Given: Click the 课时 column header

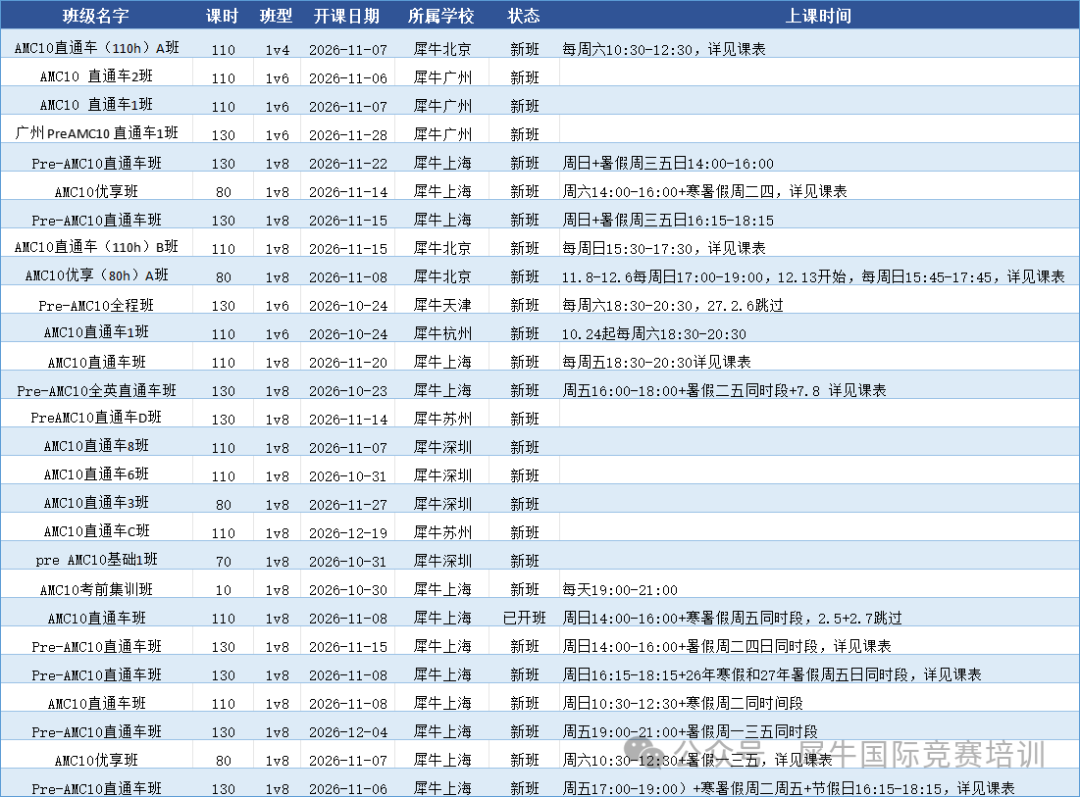Looking at the screenshot, I should 222,16.
